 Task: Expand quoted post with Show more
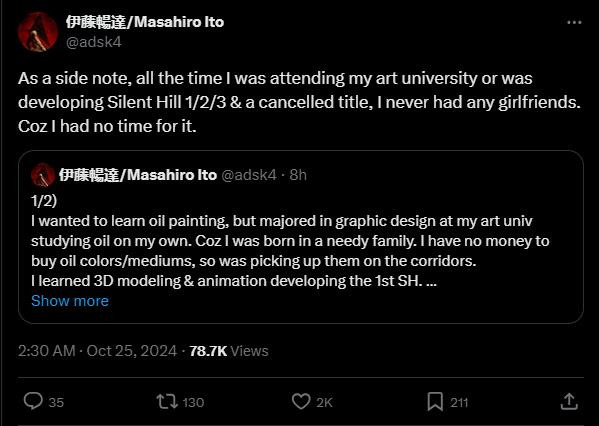coord(70,301)
